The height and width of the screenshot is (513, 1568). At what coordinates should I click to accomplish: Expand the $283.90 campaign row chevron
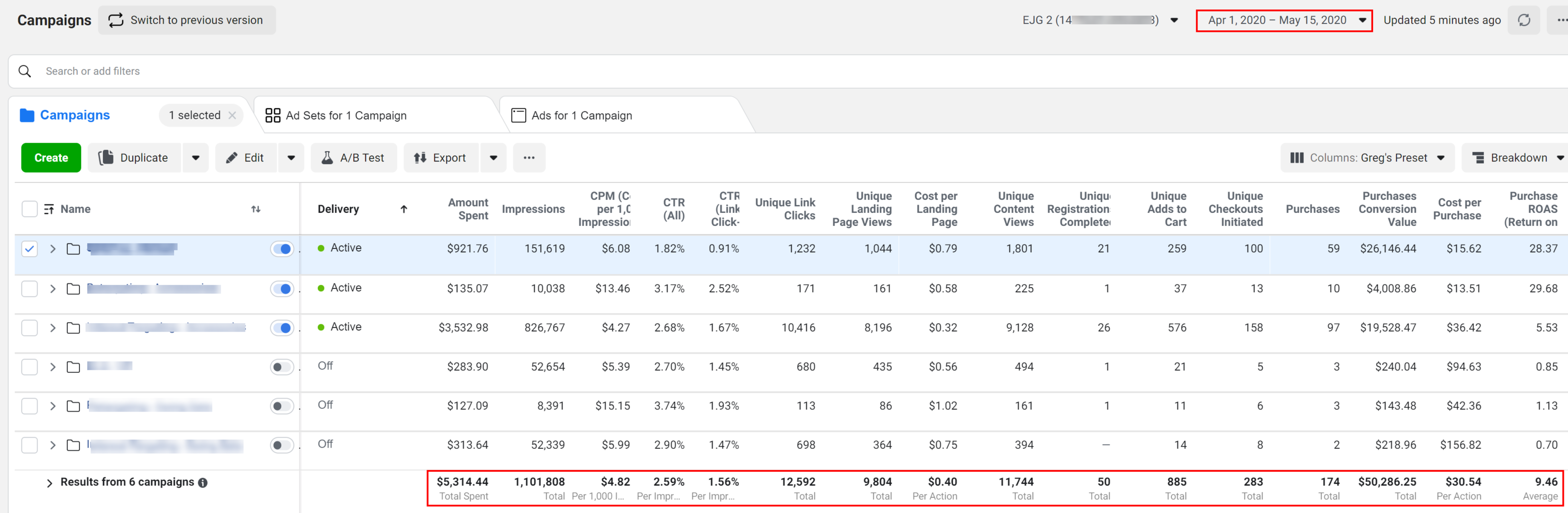(53, 367)
